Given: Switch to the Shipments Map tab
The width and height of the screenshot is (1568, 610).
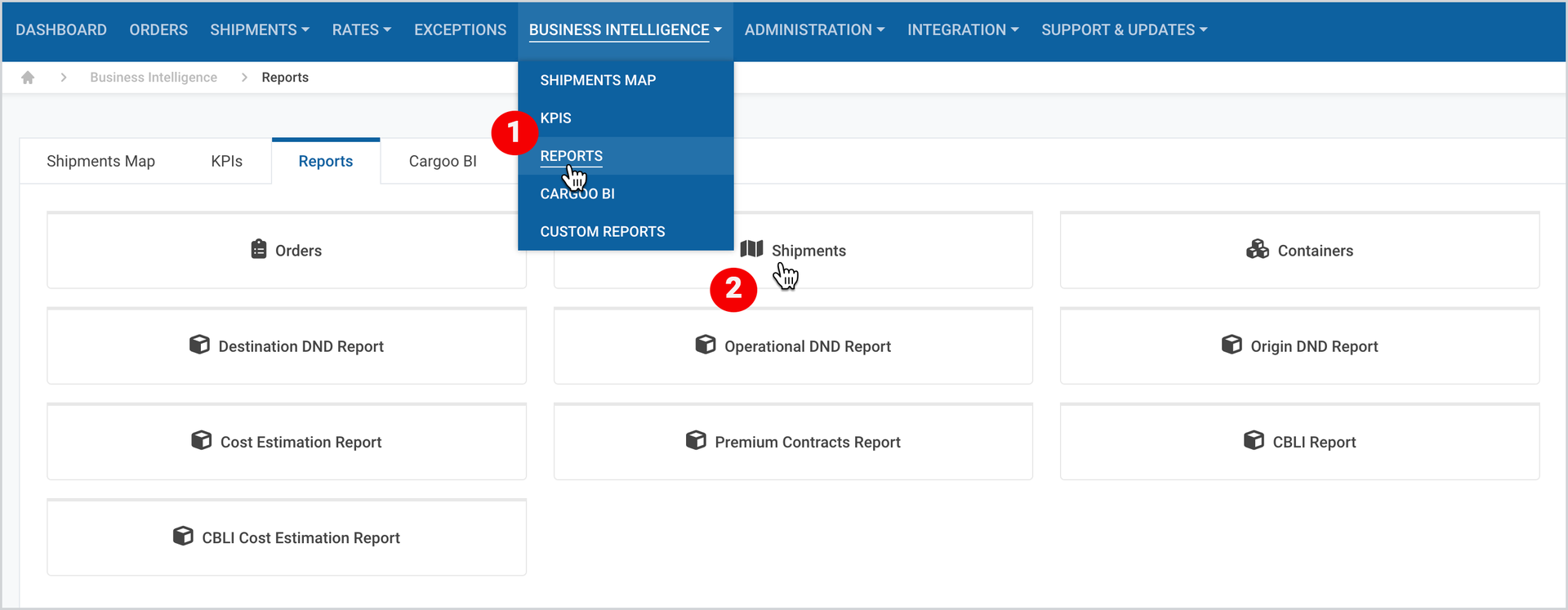Looking at the screenshot, I should point(100,161).
